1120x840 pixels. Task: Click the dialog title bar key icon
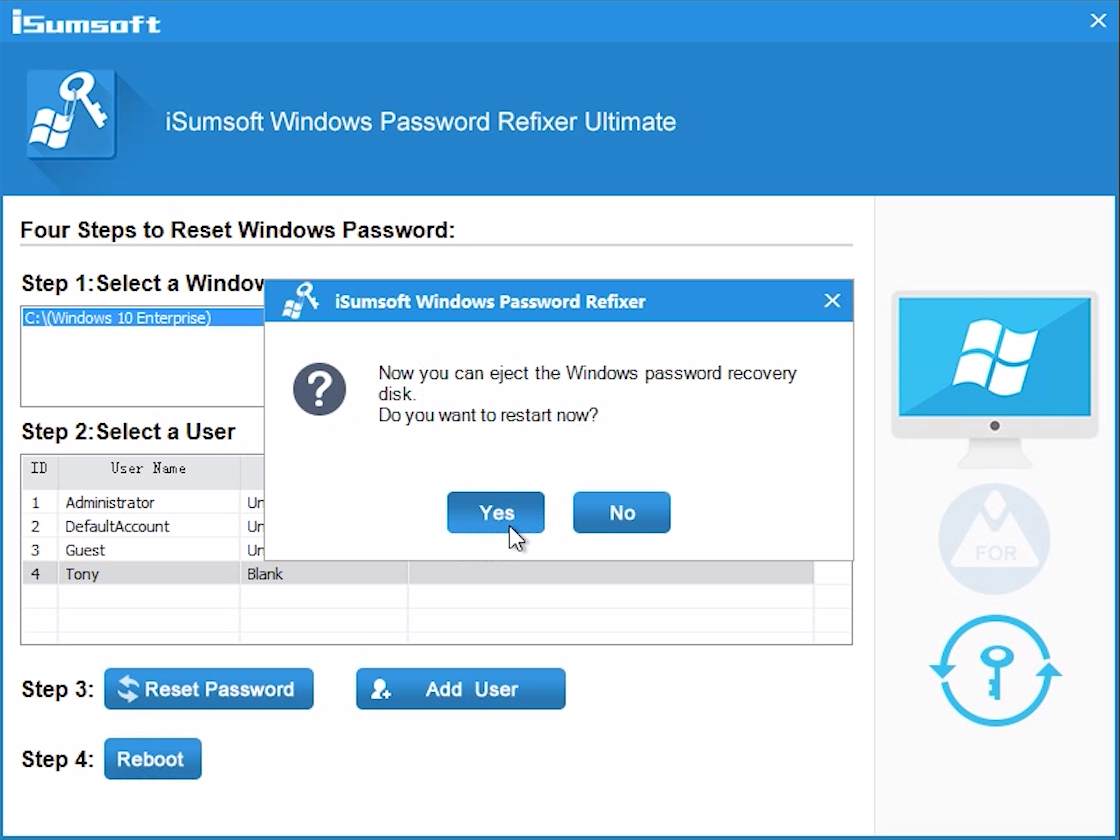300,301
